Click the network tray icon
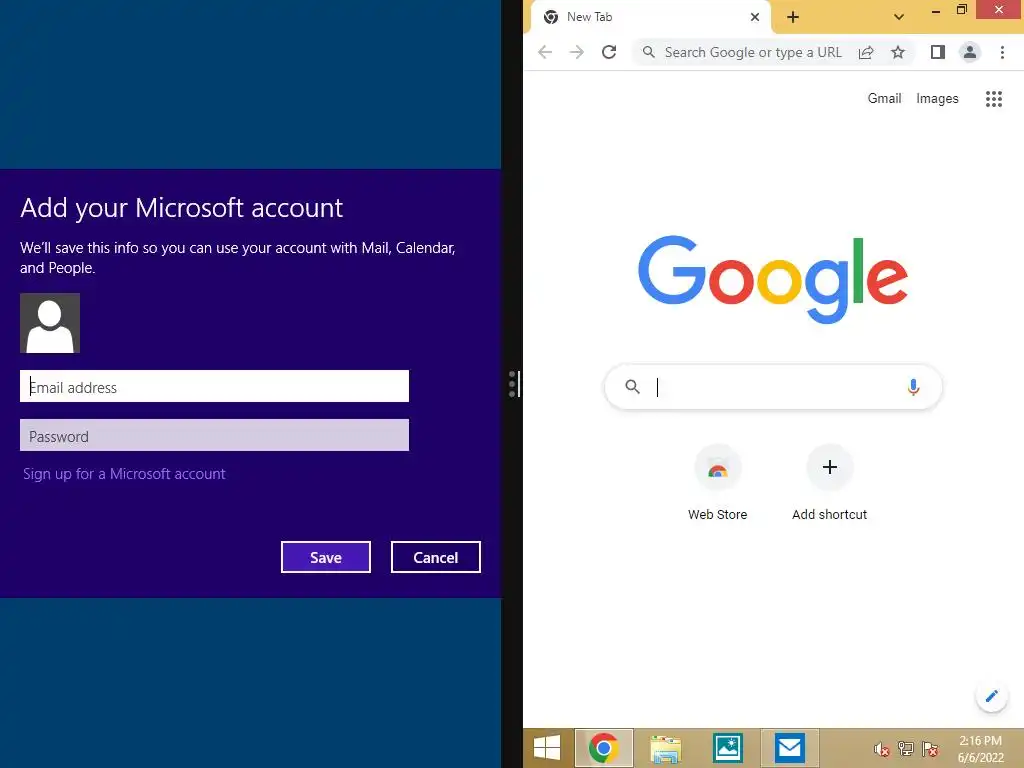The height and width of the screenshot is (768, 1024). pos(906,748)
